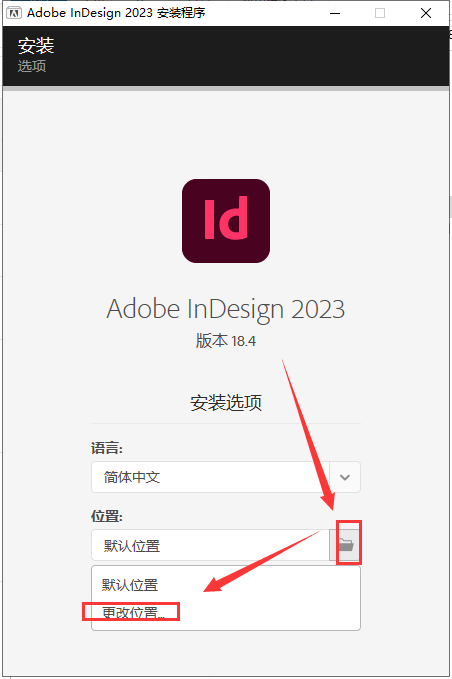Click the folder icon beside location field
The width and height of the screenshot is (452, 679).
pyautogui.click(x=345, y=544)
